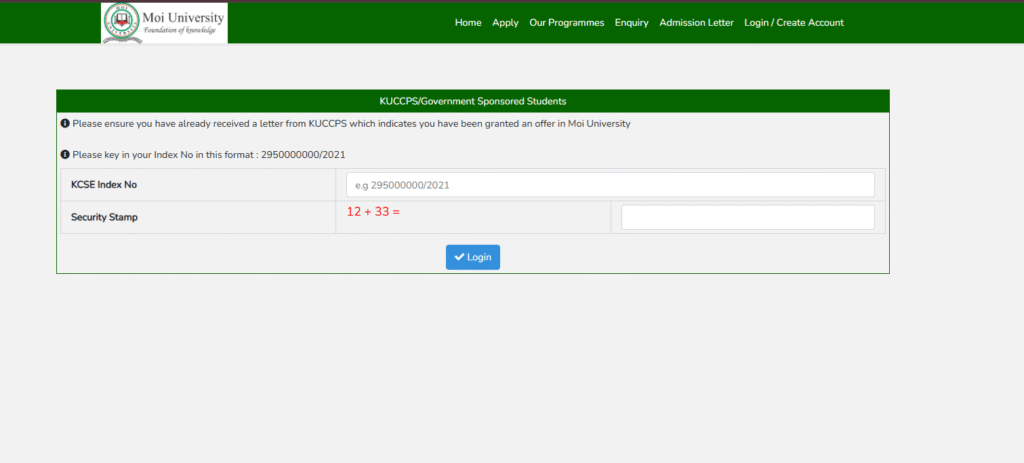
Task: Click the info icon beside KUCCPS letter notice
Action: click(x=65, y=123)
